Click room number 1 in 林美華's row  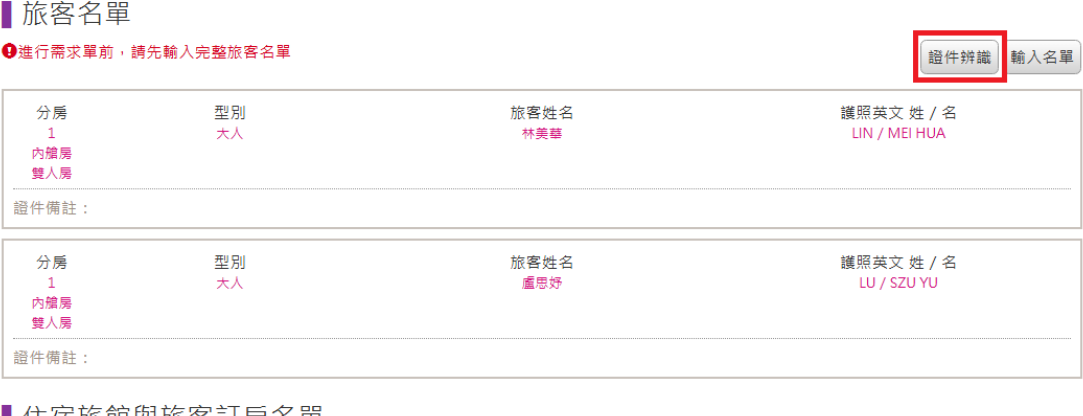coord(52,134)
